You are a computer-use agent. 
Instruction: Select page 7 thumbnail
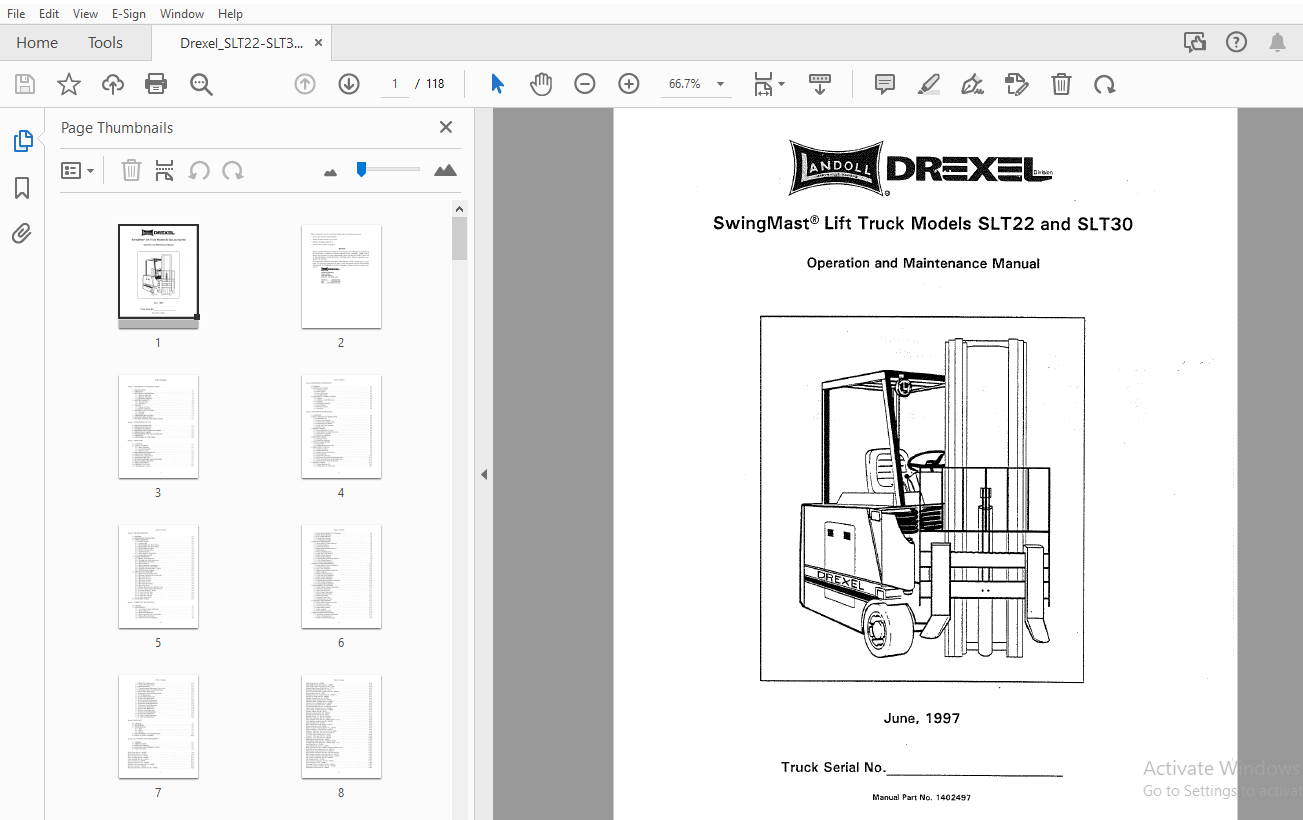point(158,726)
